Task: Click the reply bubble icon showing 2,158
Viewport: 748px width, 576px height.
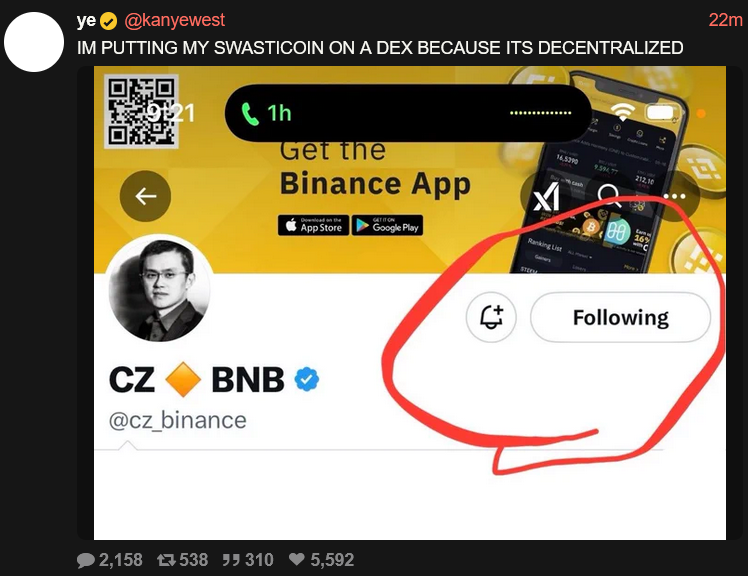Action: tap(86, 560)
